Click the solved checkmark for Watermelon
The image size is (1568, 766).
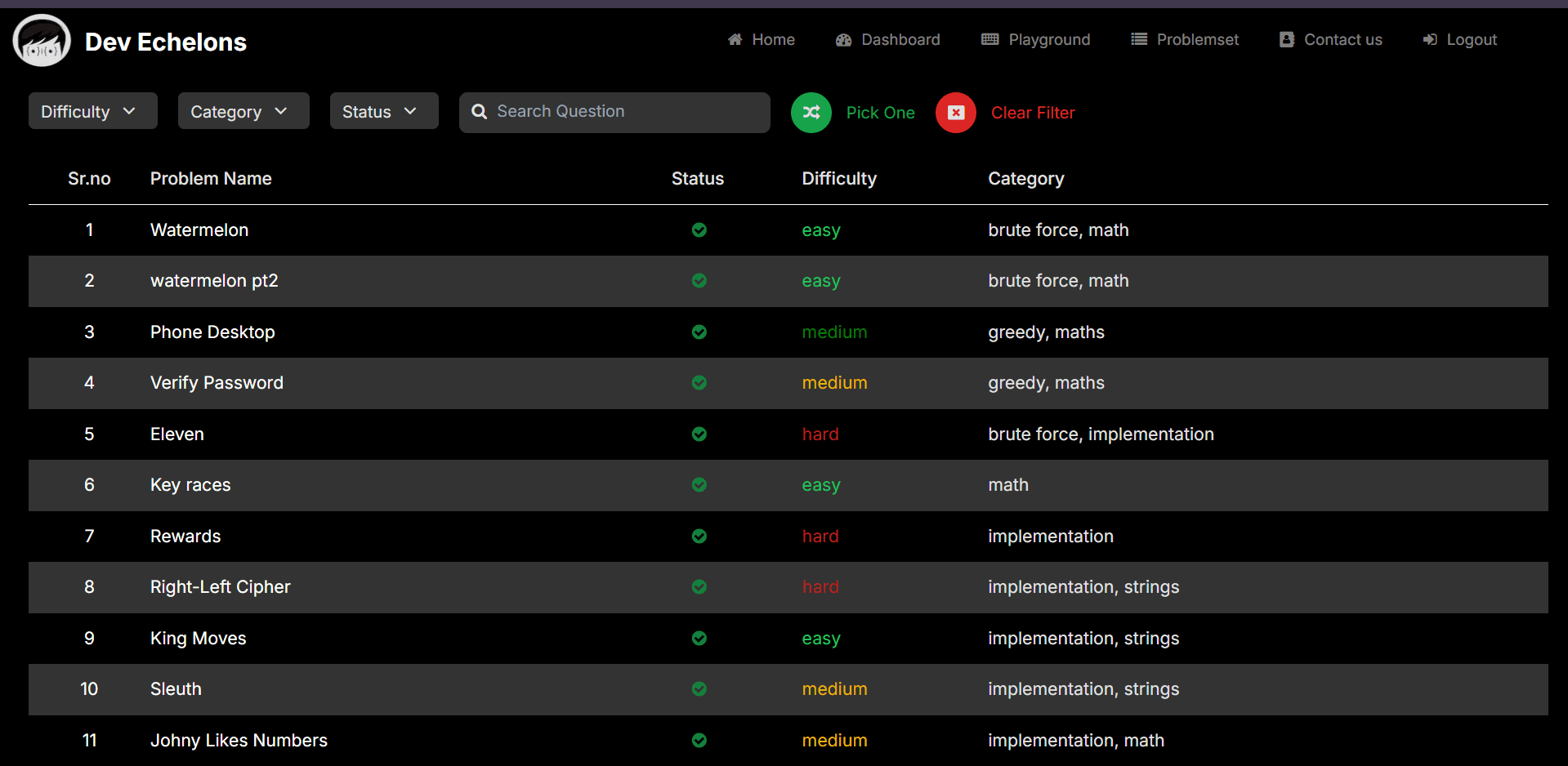pyautogui.click(x=699, y=230)
